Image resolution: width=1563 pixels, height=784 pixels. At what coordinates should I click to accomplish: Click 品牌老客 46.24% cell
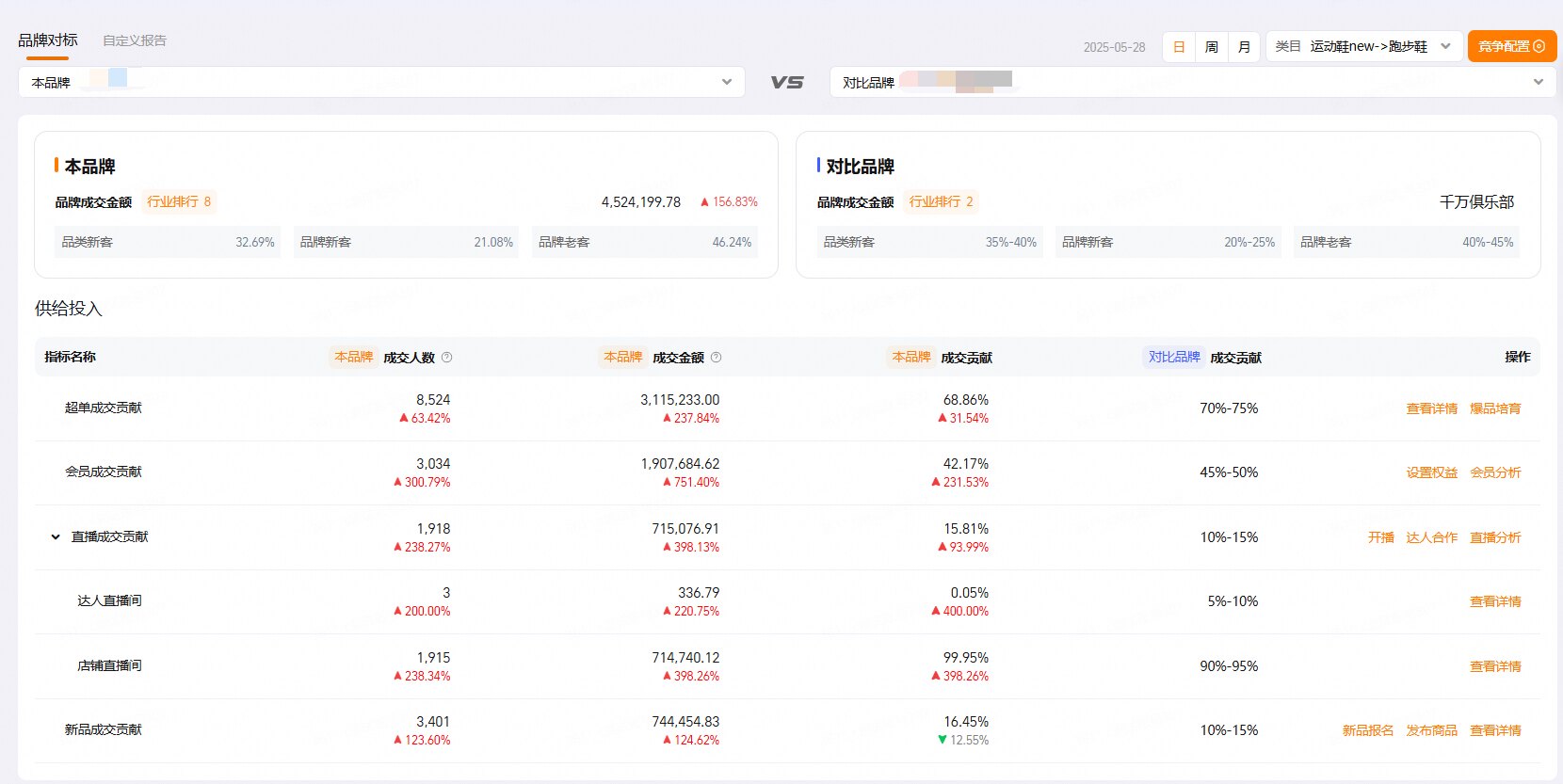coord(645,242)
